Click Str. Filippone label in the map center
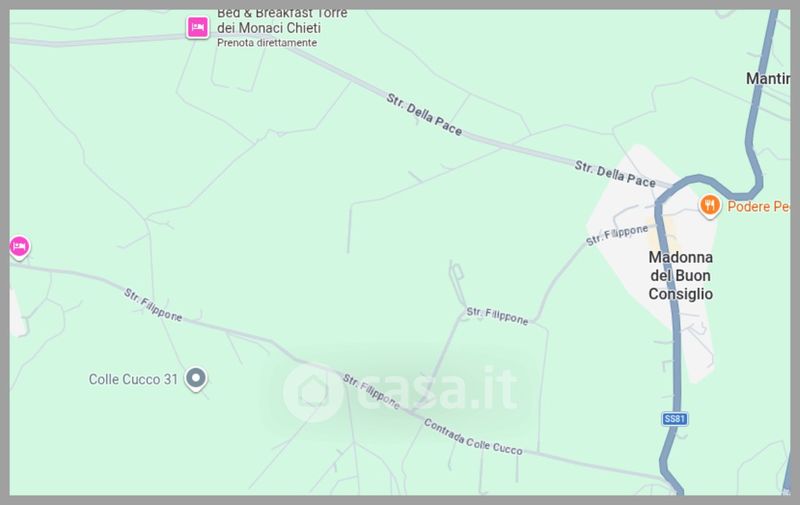The image size is (800, 505). tap(497, 316)
